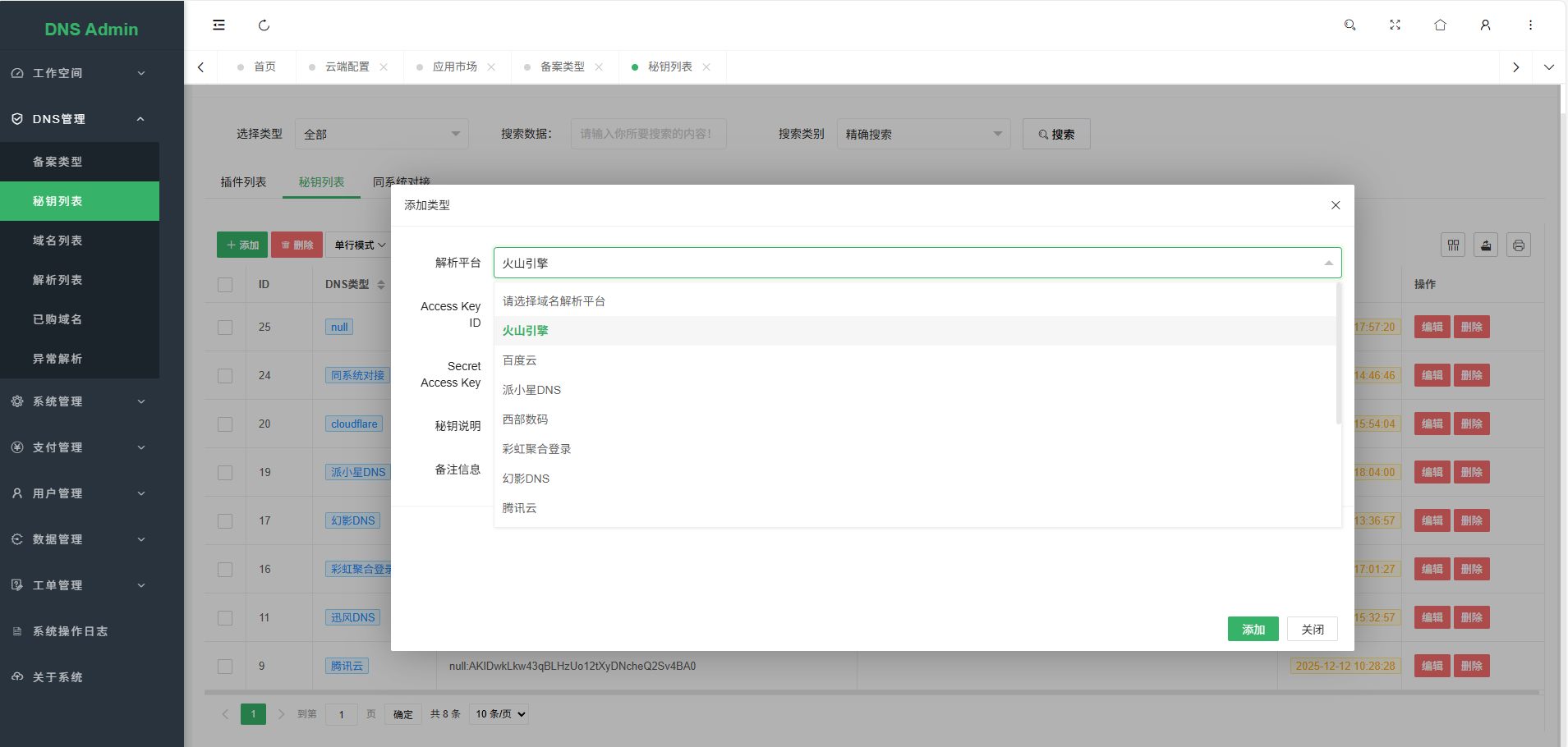Select 百度云 option in dropdown list
The width and height of the screenshot is (1568, 747).
(519, 360)
